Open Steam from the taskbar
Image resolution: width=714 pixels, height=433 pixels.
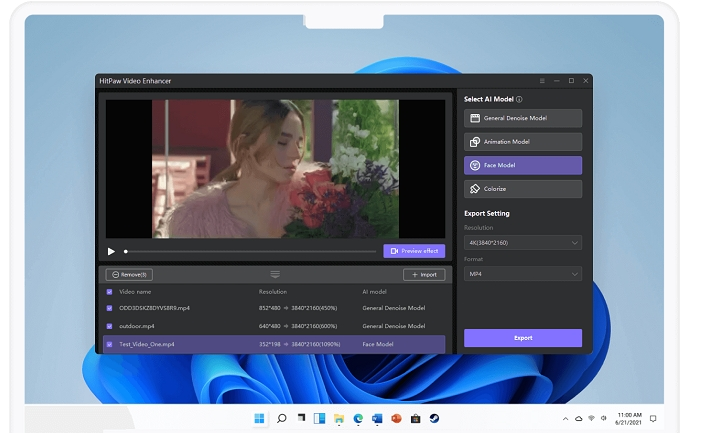coord(436,417)
